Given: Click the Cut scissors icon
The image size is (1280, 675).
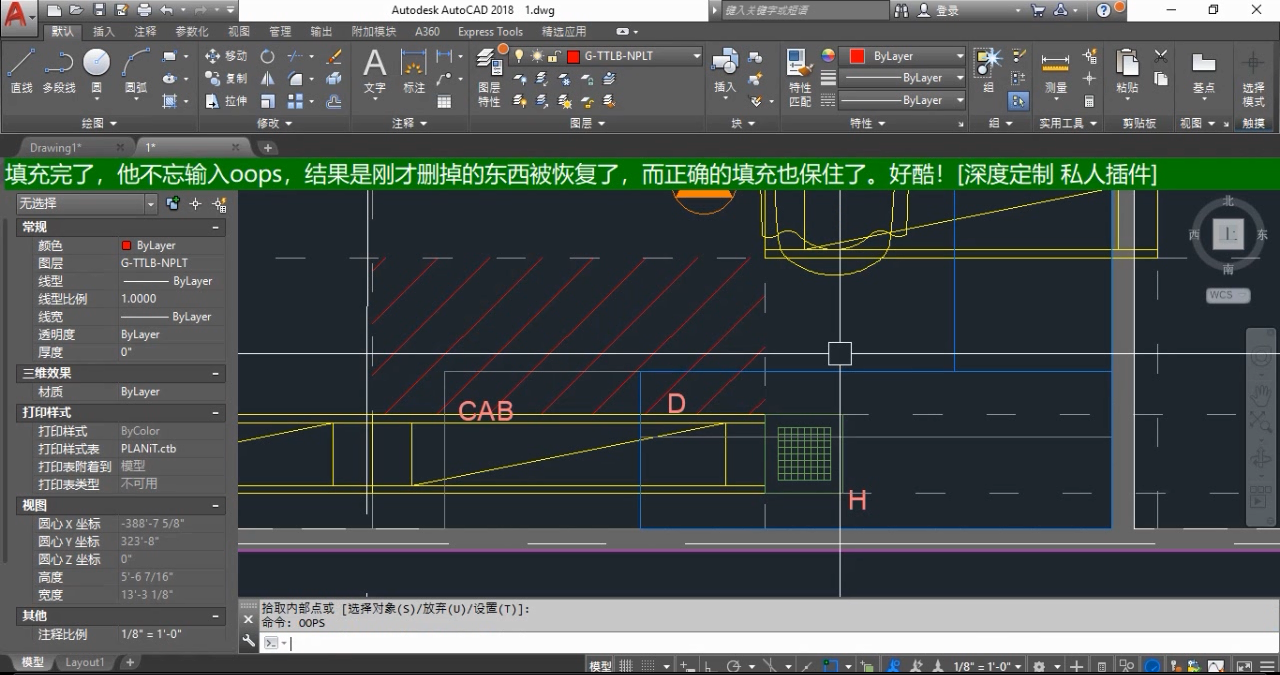Looking at the screenshot, I should coord(1161,56).
